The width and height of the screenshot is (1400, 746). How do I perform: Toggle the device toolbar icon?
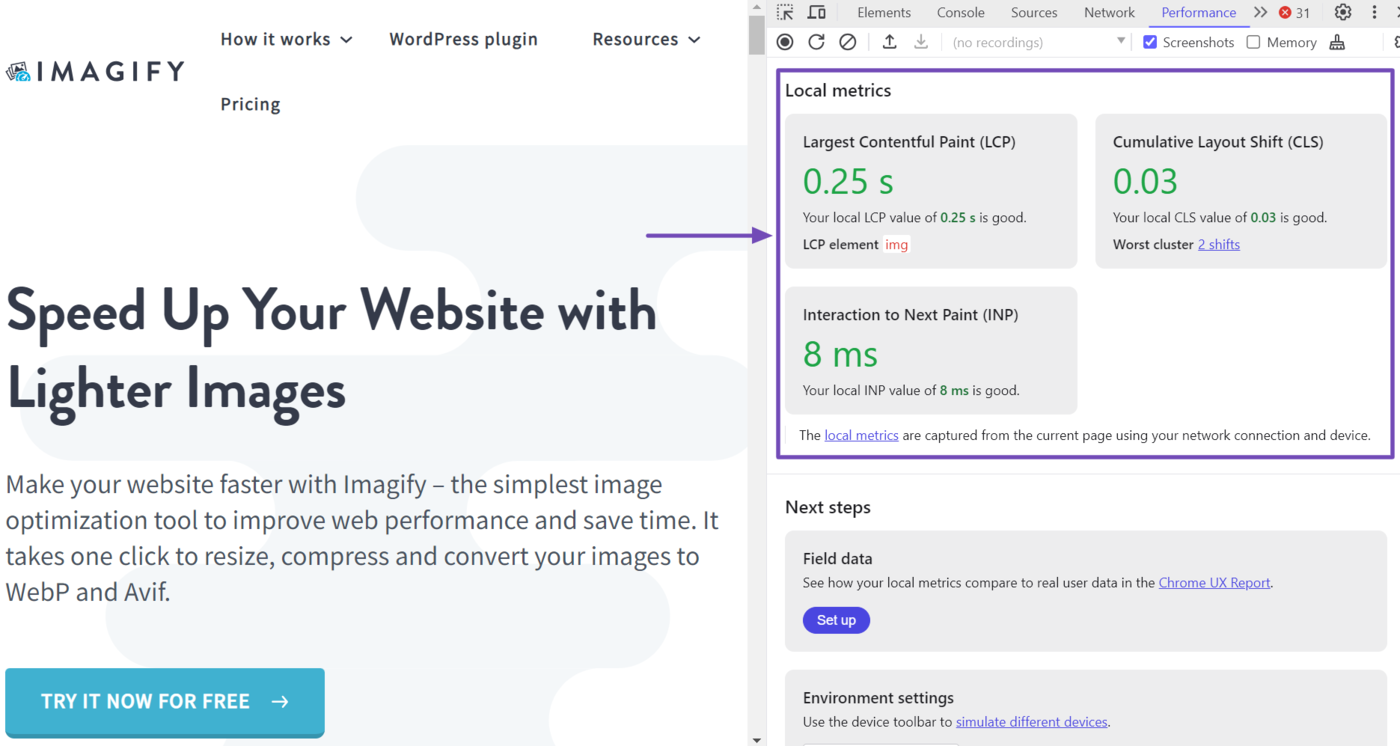pos(817,12)
